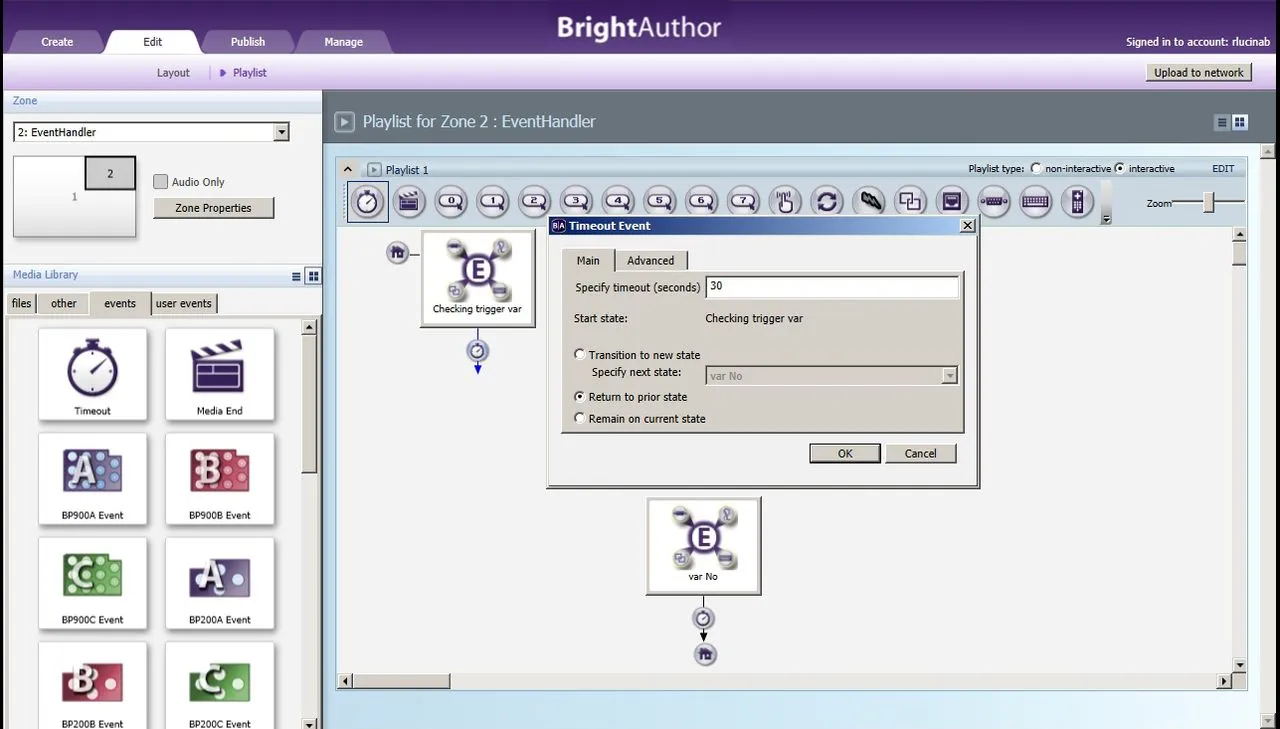The image size is (1280, 729).
Task: Switch playlist area to thumbnail grid view
Action: (1240, 122)
